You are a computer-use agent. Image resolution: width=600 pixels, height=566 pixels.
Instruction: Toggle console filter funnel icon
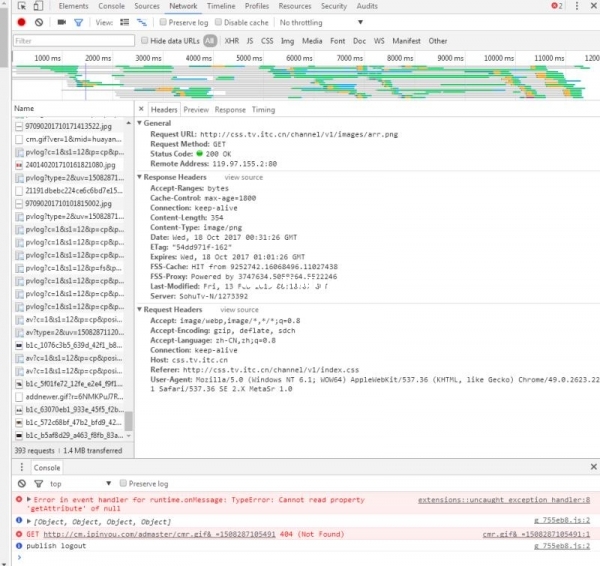coord(39,484)
